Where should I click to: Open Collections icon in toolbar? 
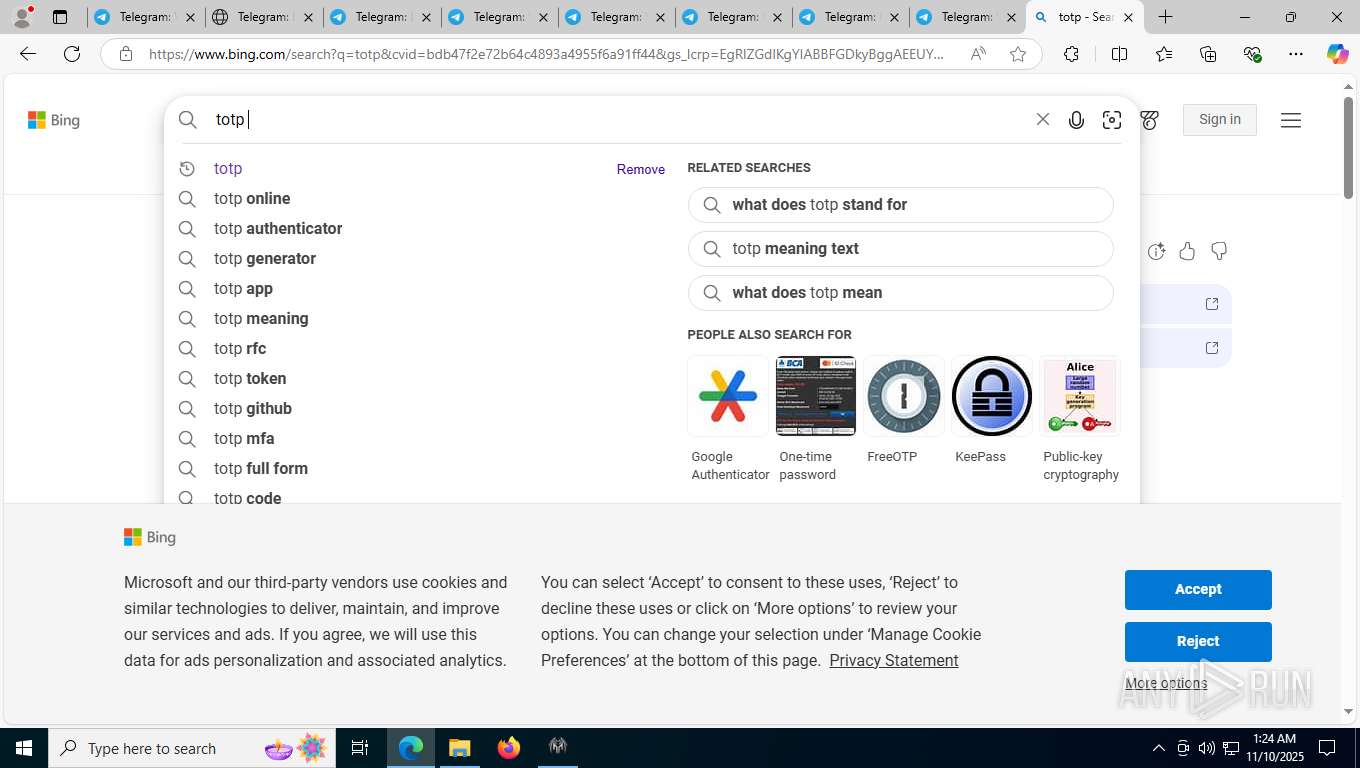(x=1208, y=54)
